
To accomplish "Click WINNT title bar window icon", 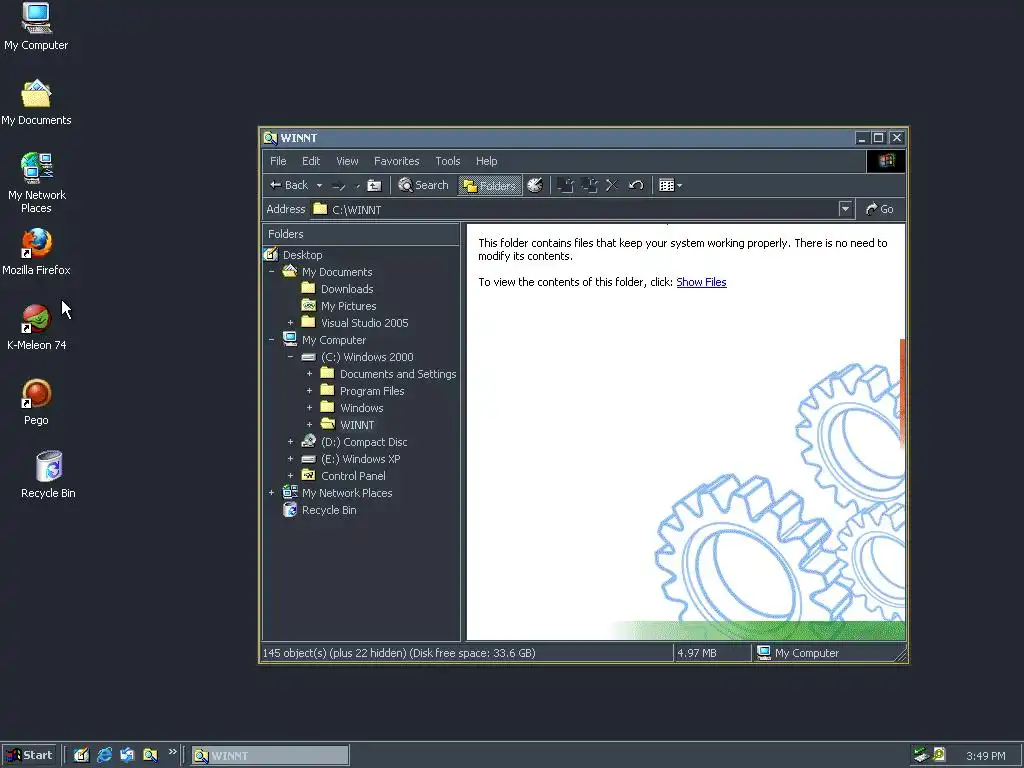I will 270,138.
